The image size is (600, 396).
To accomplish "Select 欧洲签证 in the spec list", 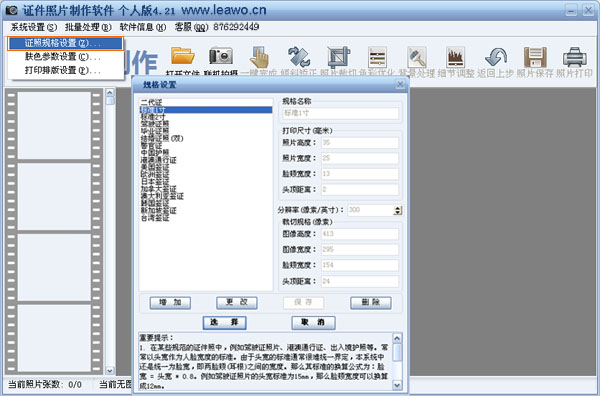I will 206,174.
